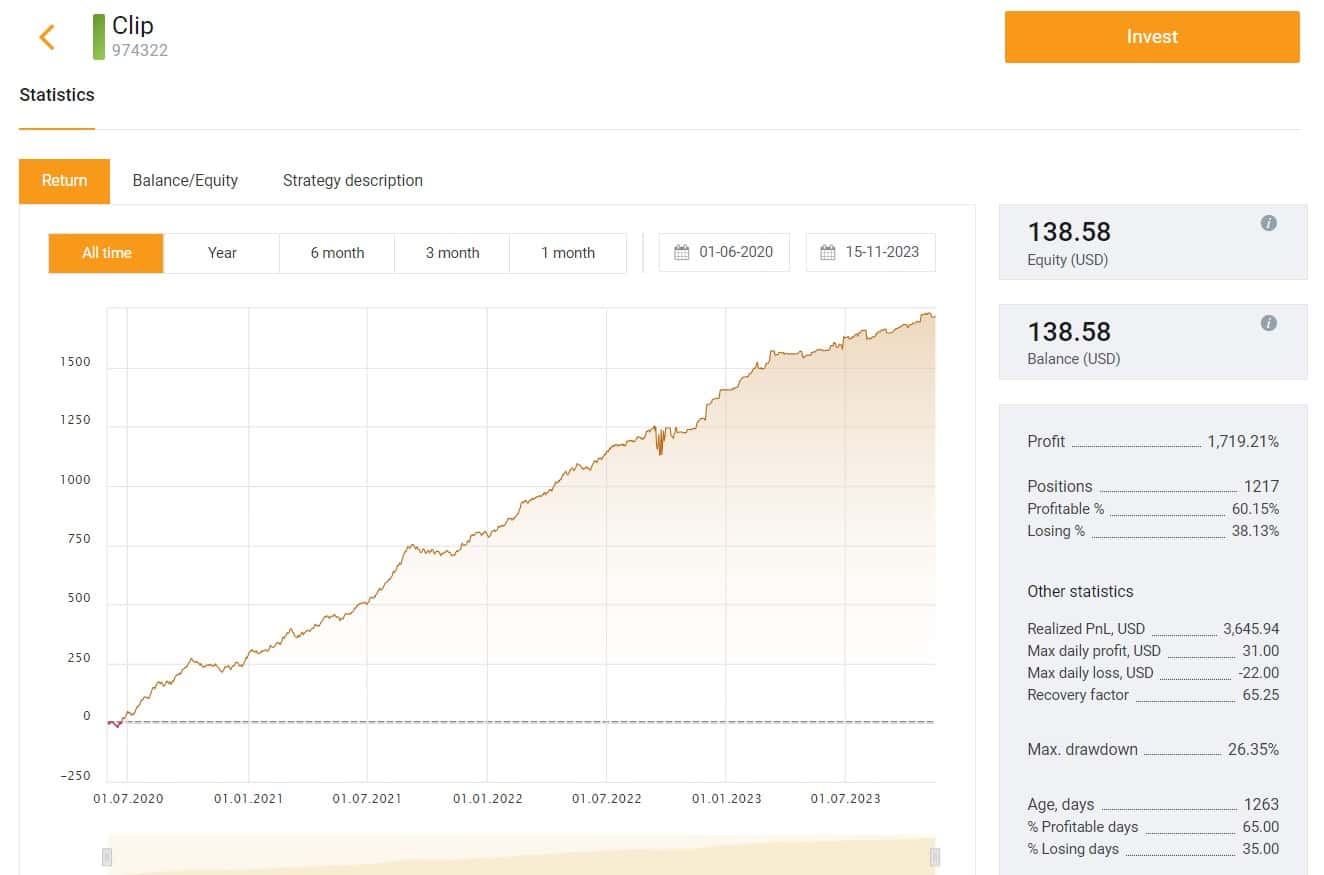Select the All time range
This screenshot has height=875, width=1324.
(106, 253)
